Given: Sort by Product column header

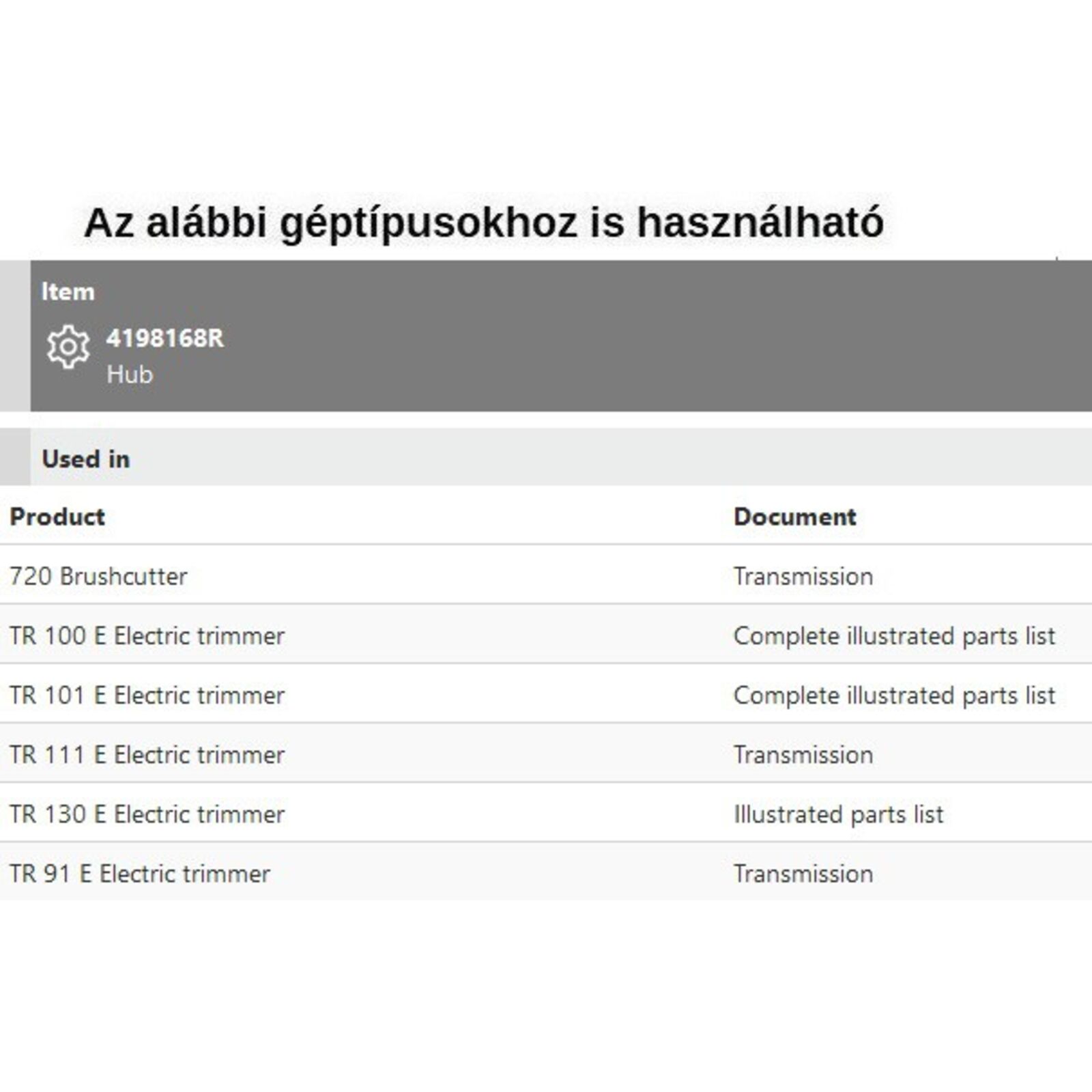Looking at the screenshot, I should pos(57,517).
